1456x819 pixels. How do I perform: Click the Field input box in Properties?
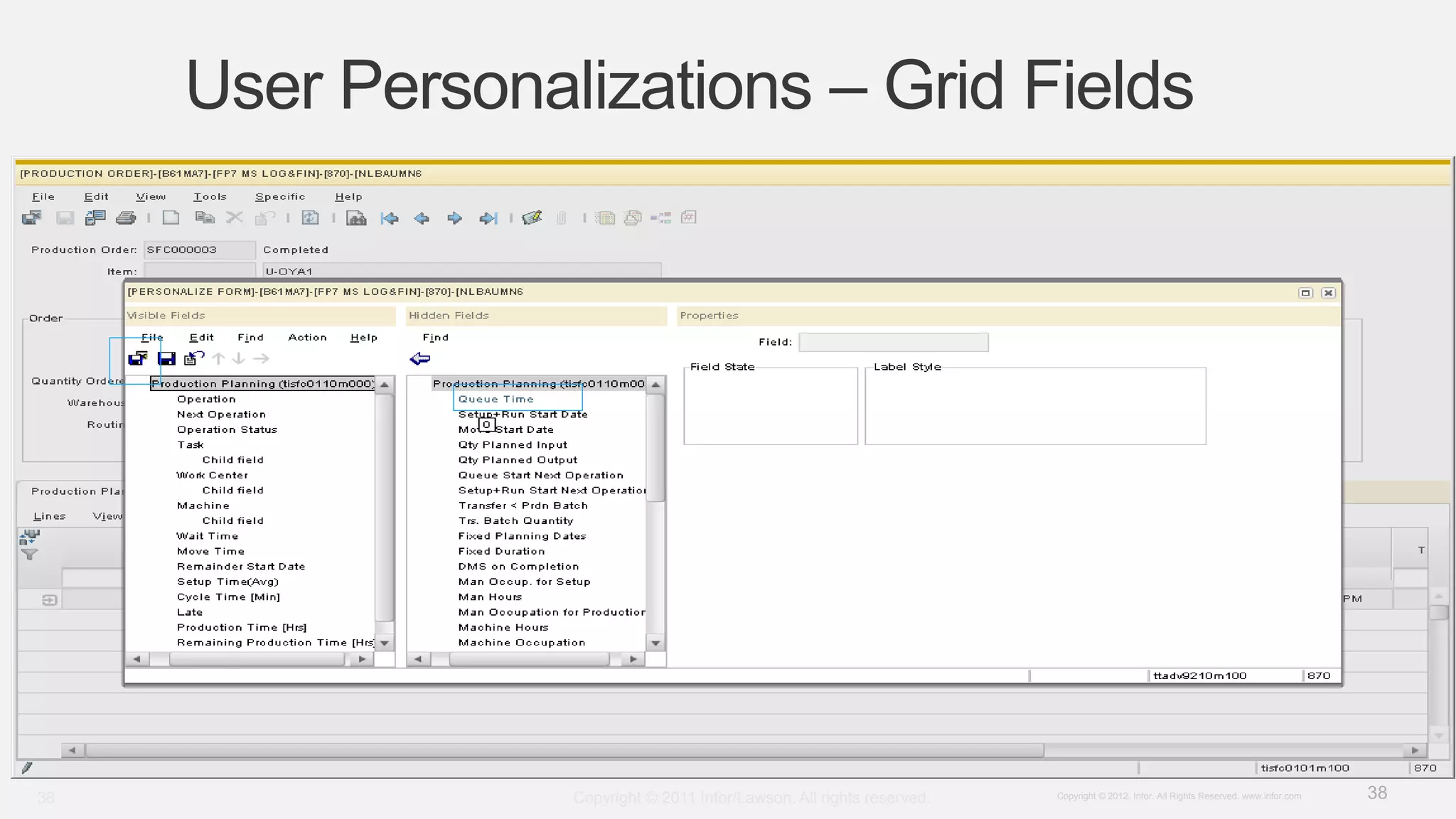click(893, 343)
